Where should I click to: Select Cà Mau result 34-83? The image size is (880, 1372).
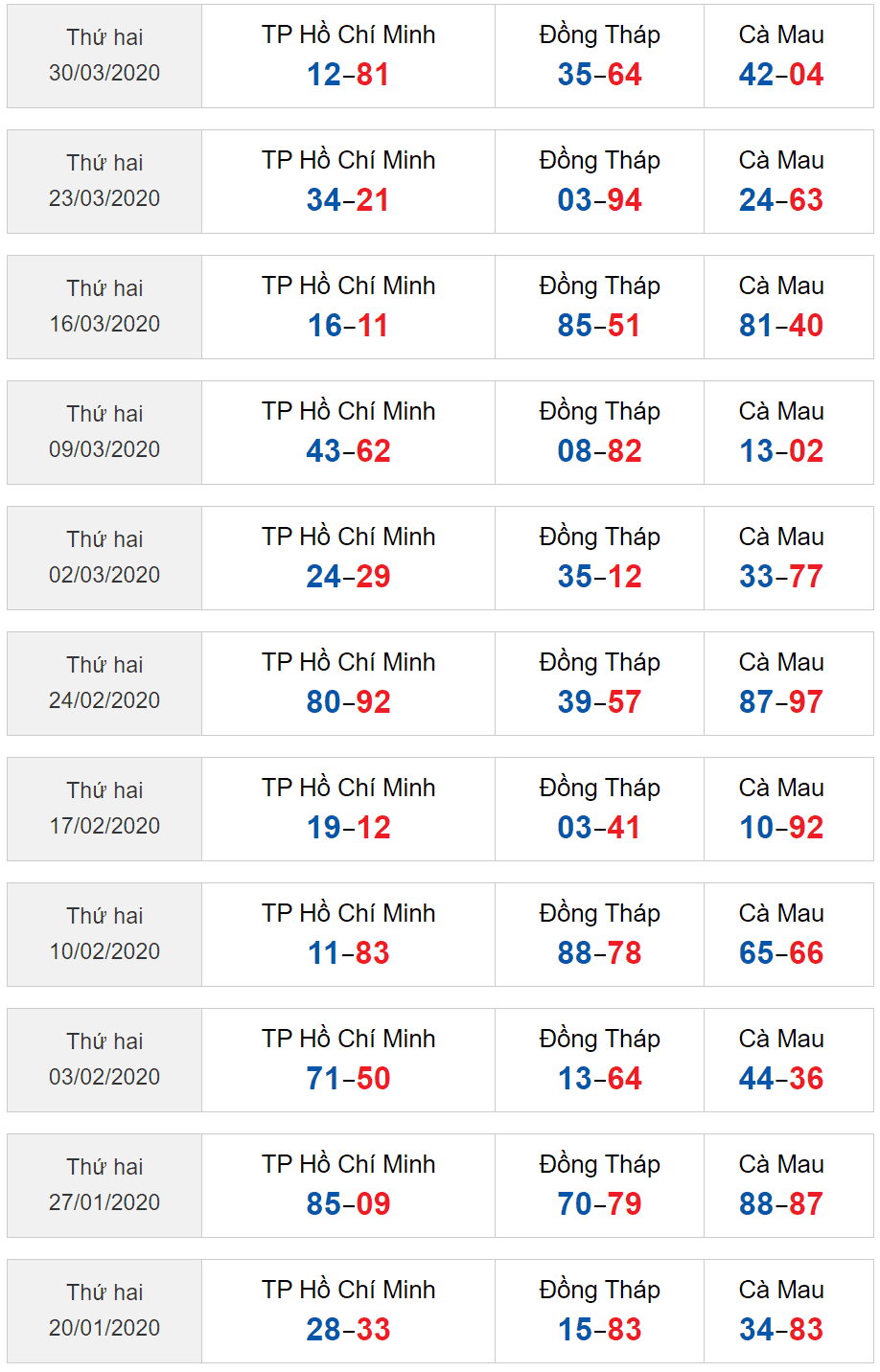(x=781, y=1330)
